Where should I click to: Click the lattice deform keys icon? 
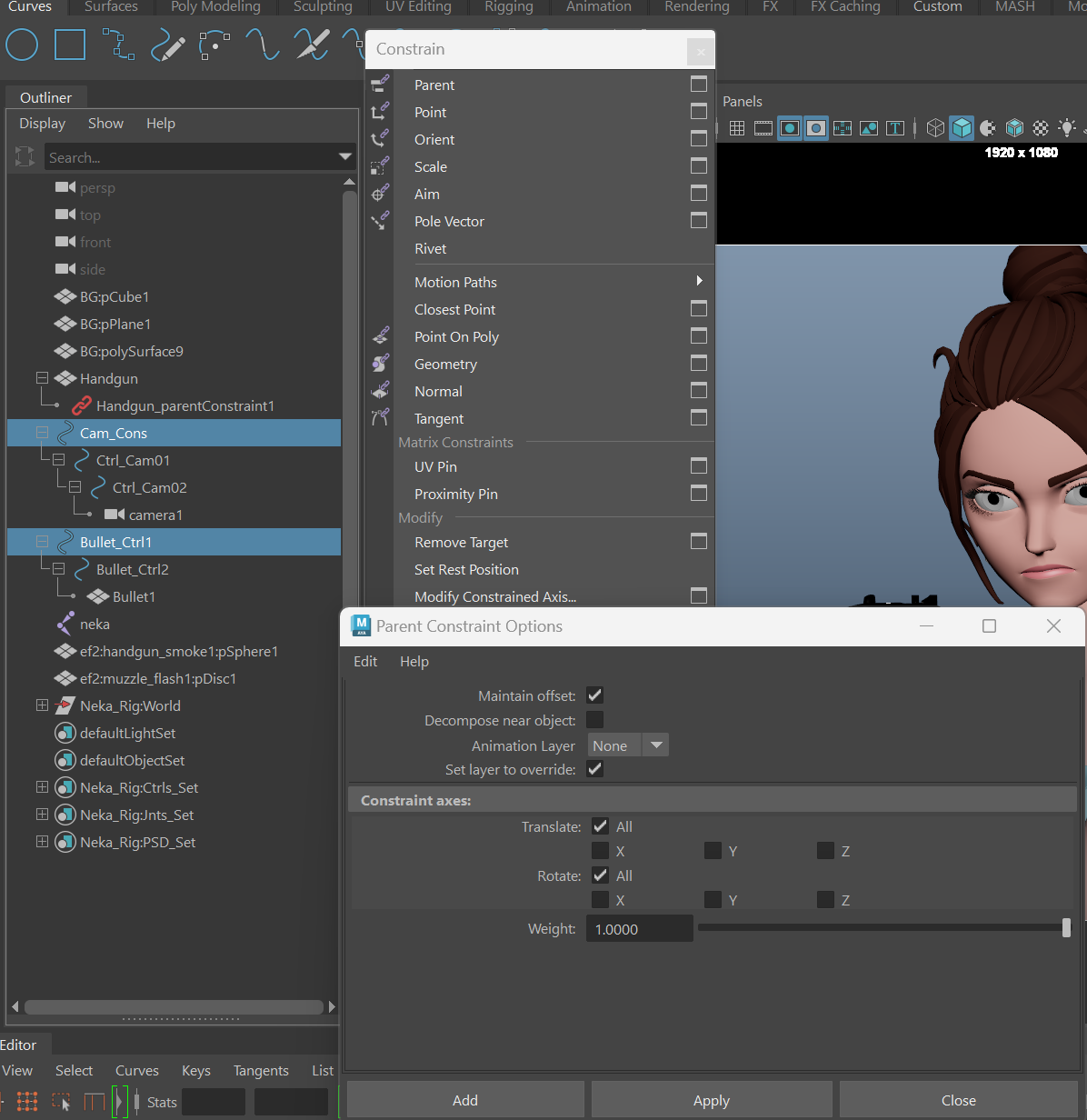pyautogui.click(x=27, y=1102)
